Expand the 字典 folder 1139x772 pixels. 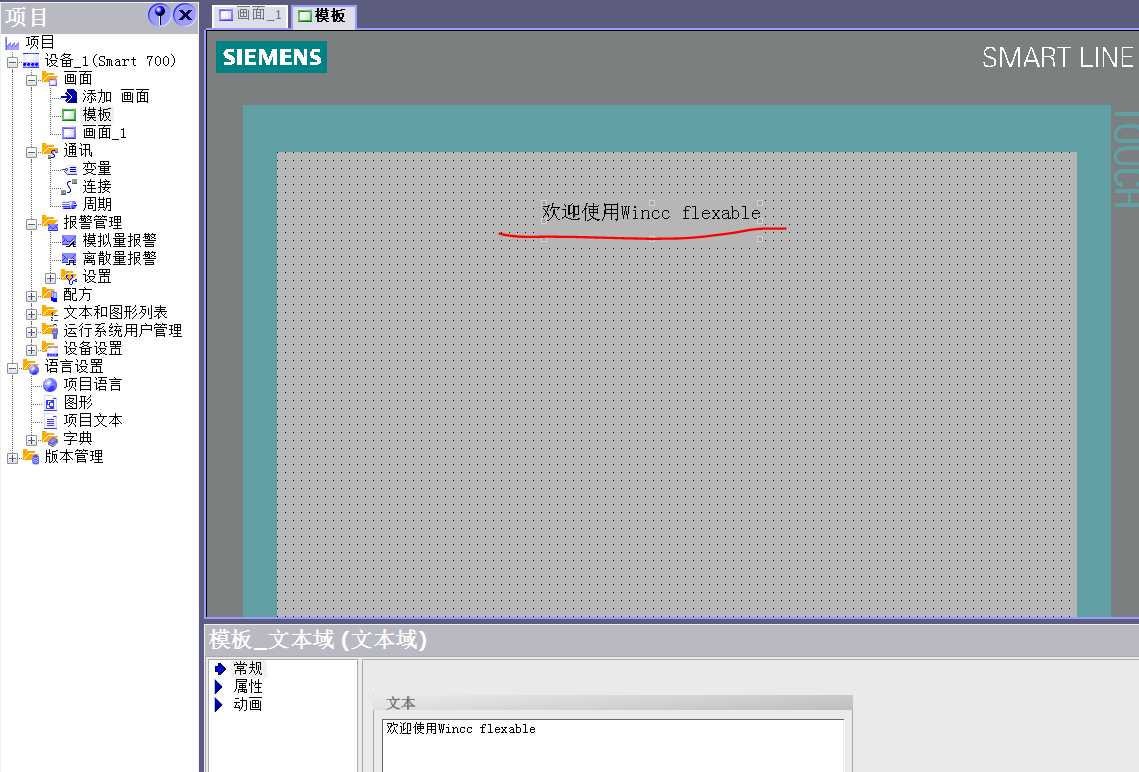click(x=31, y=440)
